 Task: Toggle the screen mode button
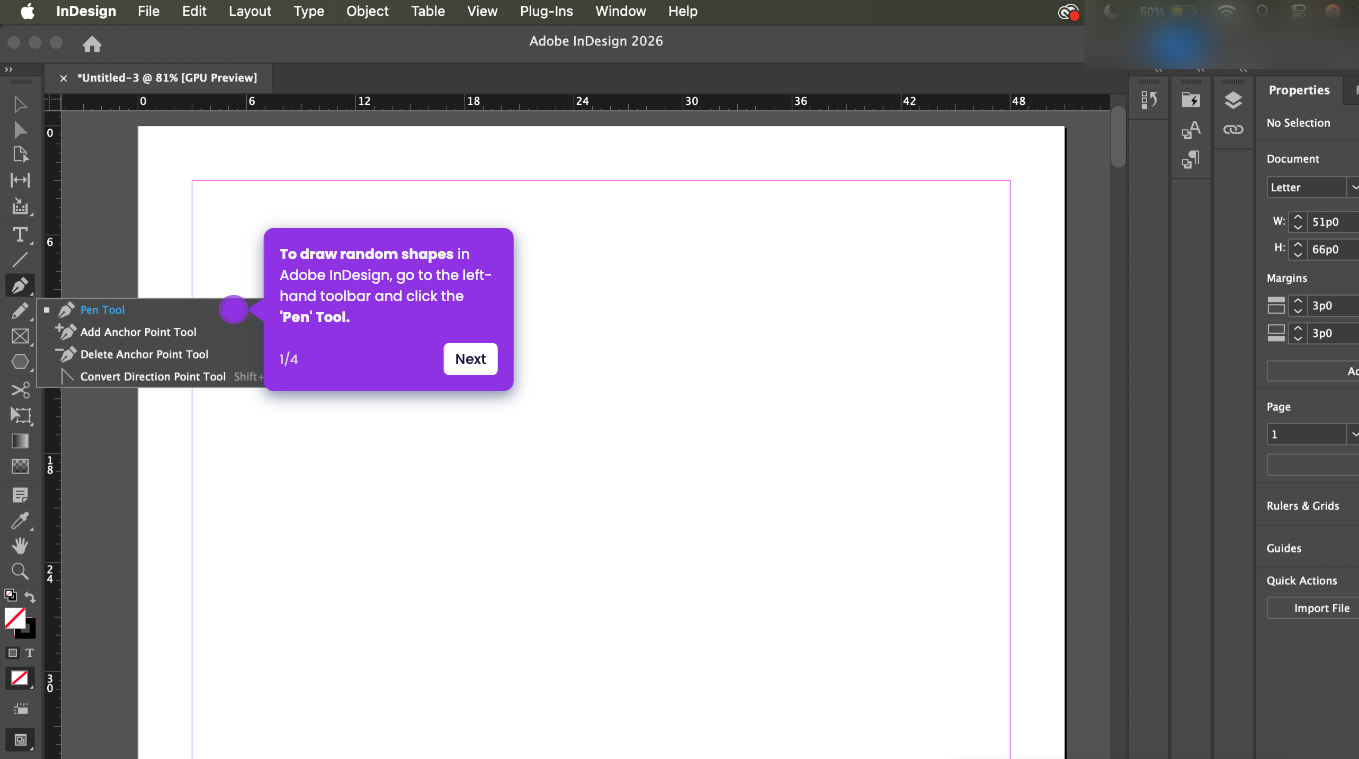point(20,741)
